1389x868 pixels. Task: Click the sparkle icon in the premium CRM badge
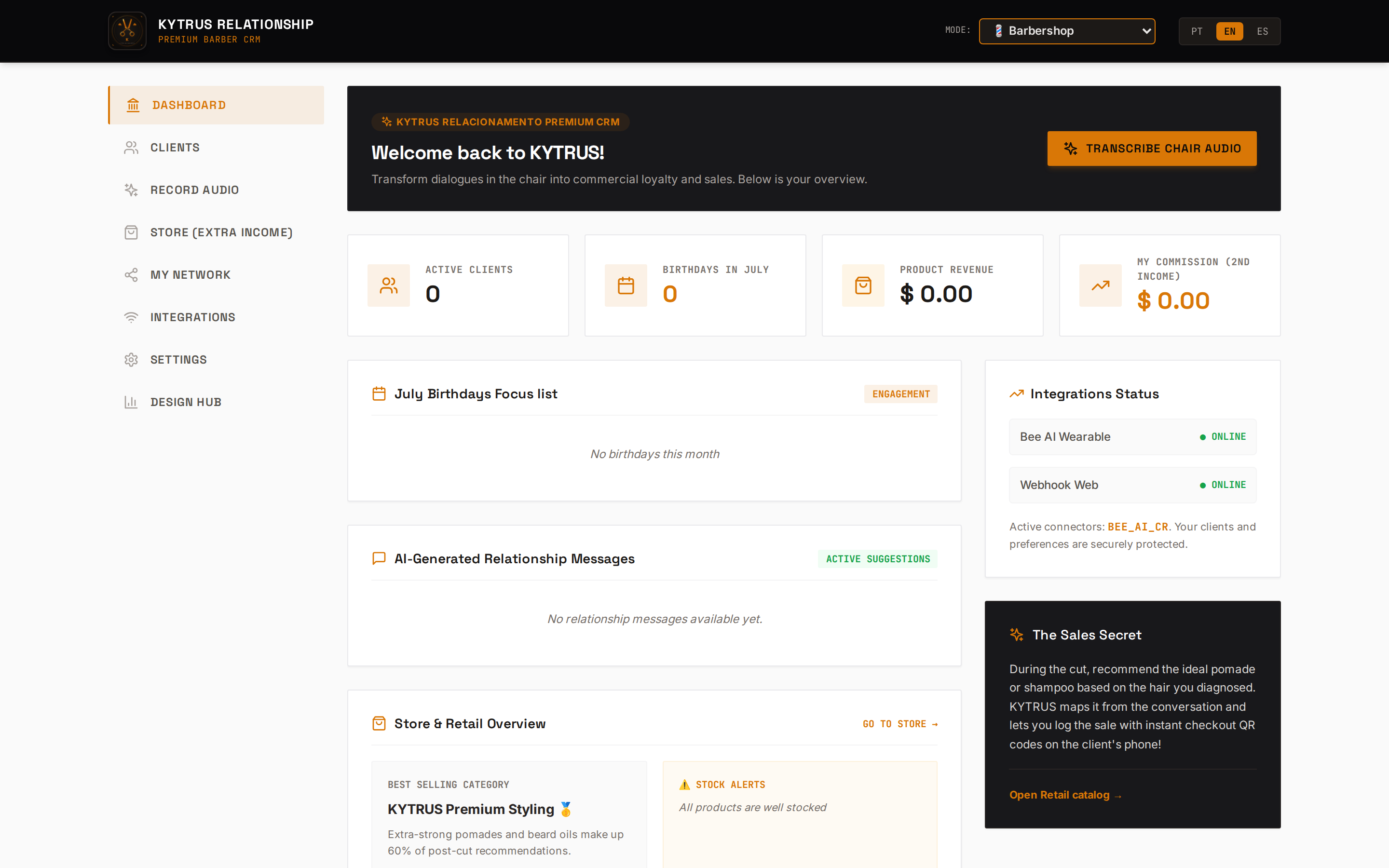[387, 122]
